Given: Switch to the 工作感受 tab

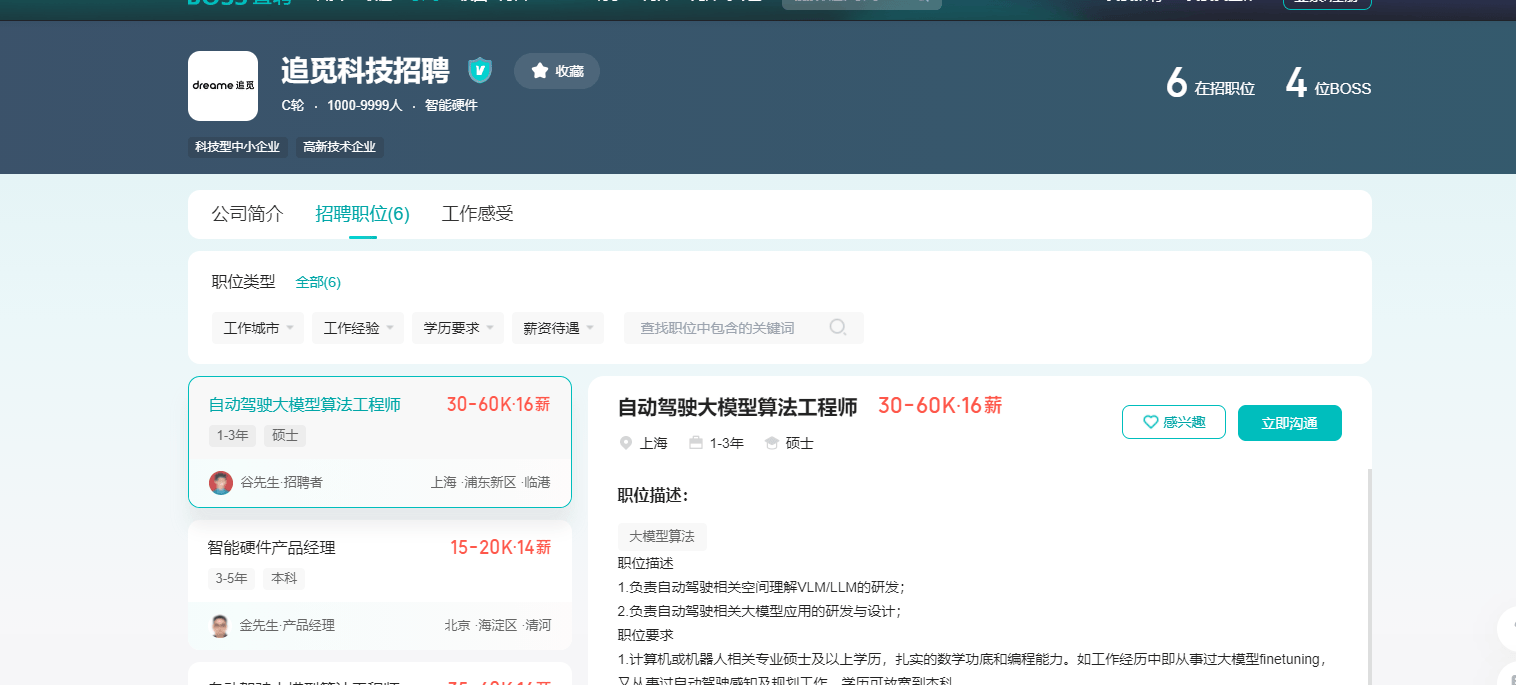Looking at the screenshot, I should point(477,213).
